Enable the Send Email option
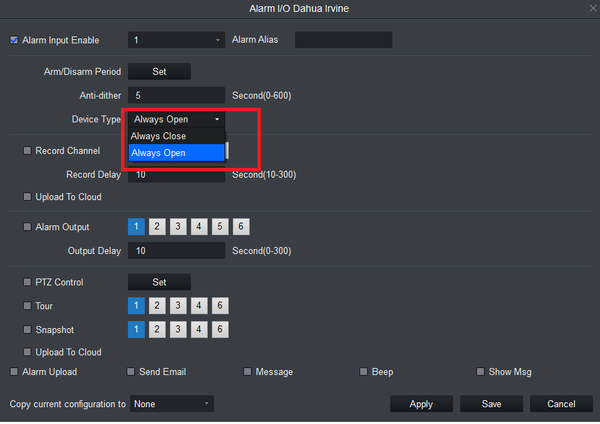Image resolution: width=600 pixels, height=424 pixels. coord(130,372)
